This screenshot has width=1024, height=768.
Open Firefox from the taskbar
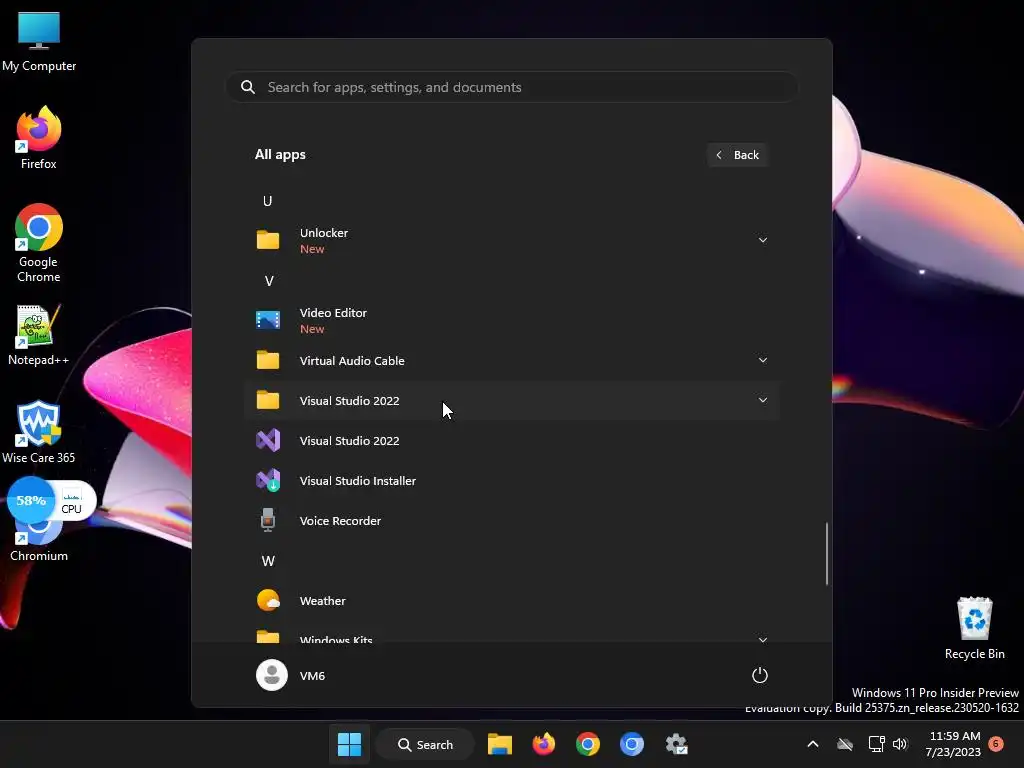click(x=543, y=744)
